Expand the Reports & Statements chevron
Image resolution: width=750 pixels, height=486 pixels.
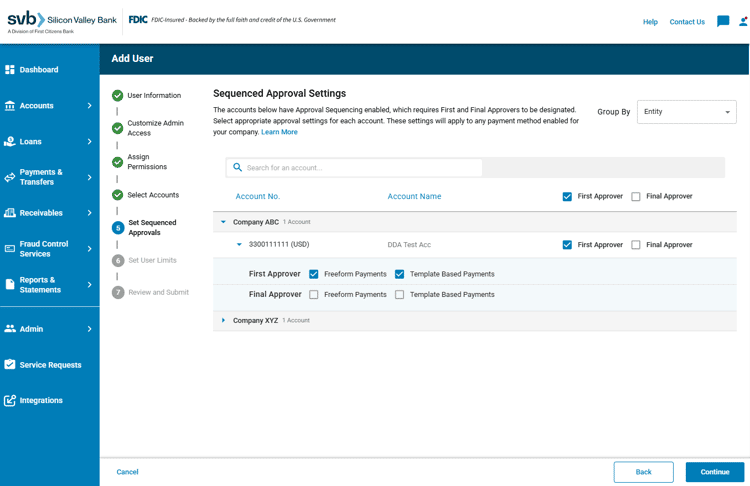[89, 285]
